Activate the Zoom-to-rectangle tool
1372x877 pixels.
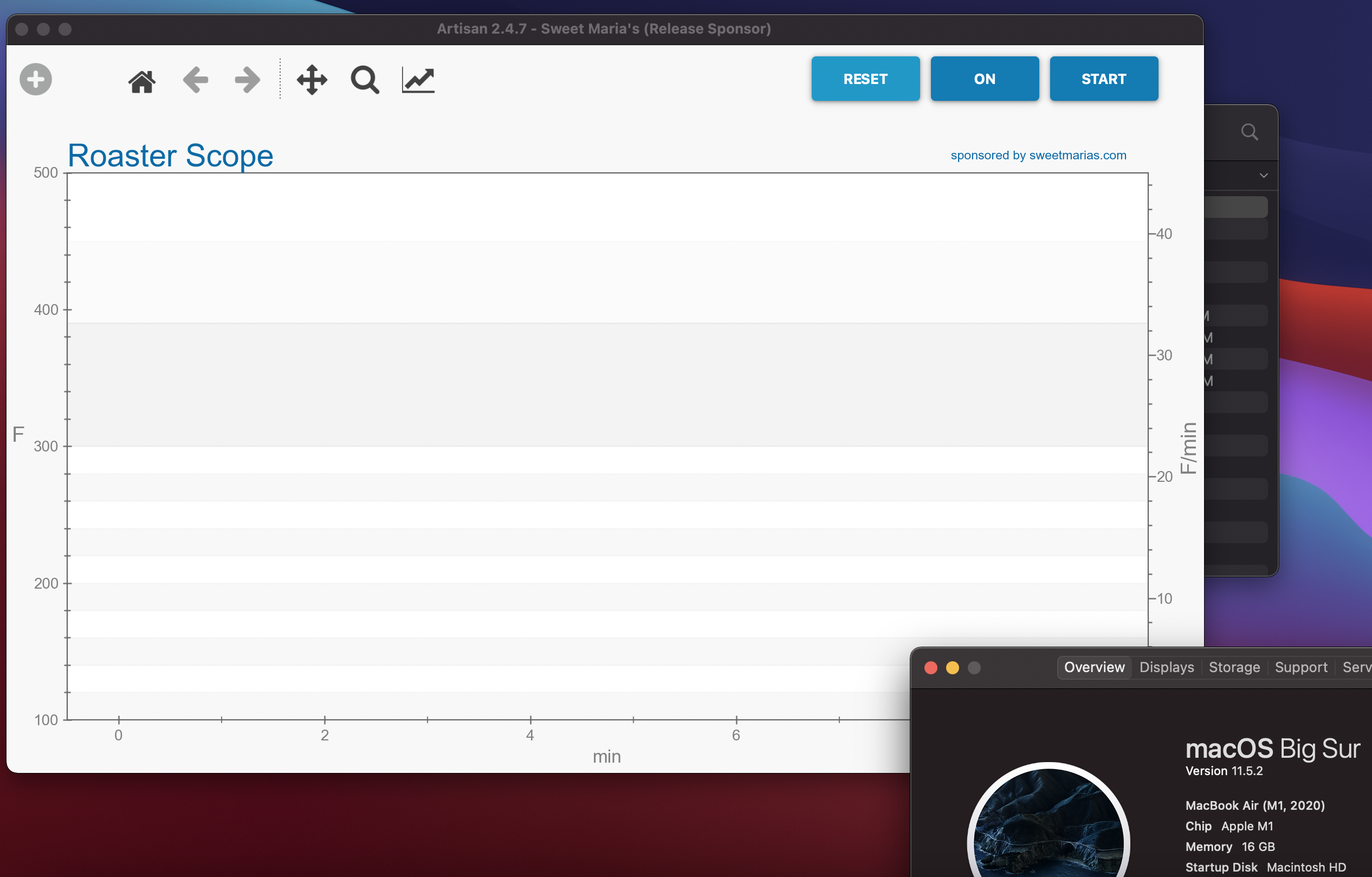coord(364,79)
